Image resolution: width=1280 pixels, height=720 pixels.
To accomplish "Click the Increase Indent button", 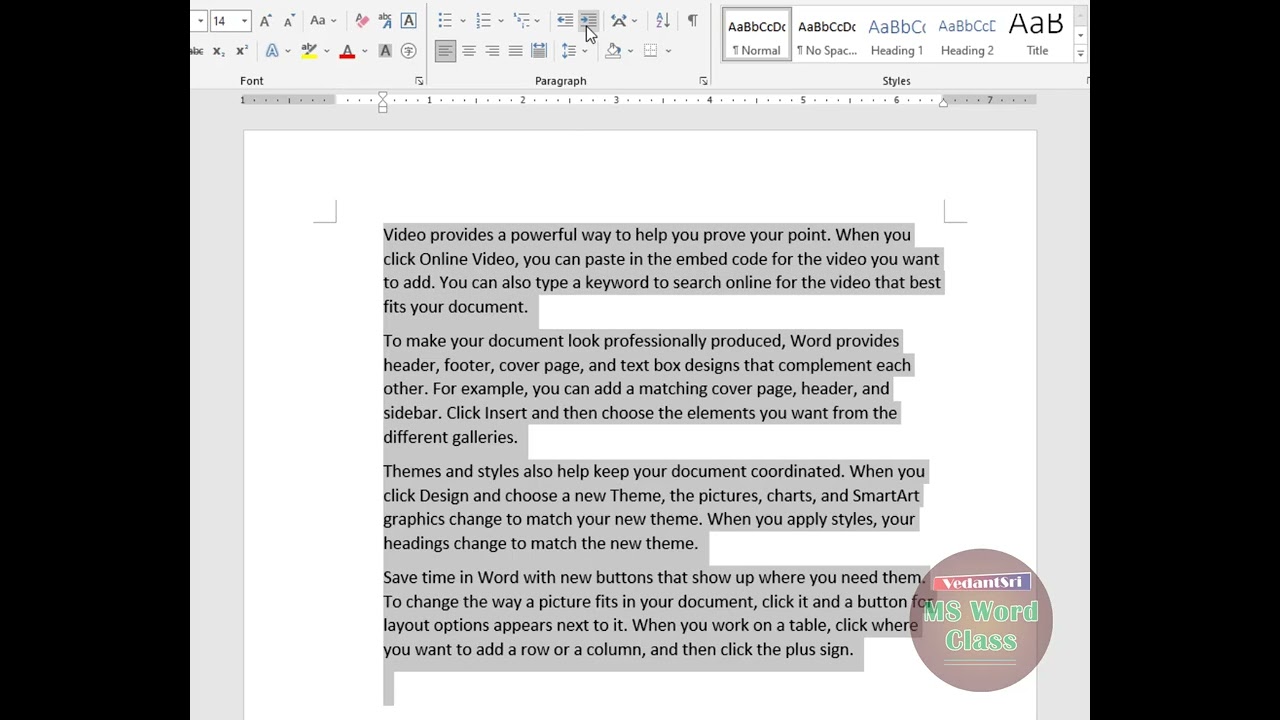I will click(588, 20).
